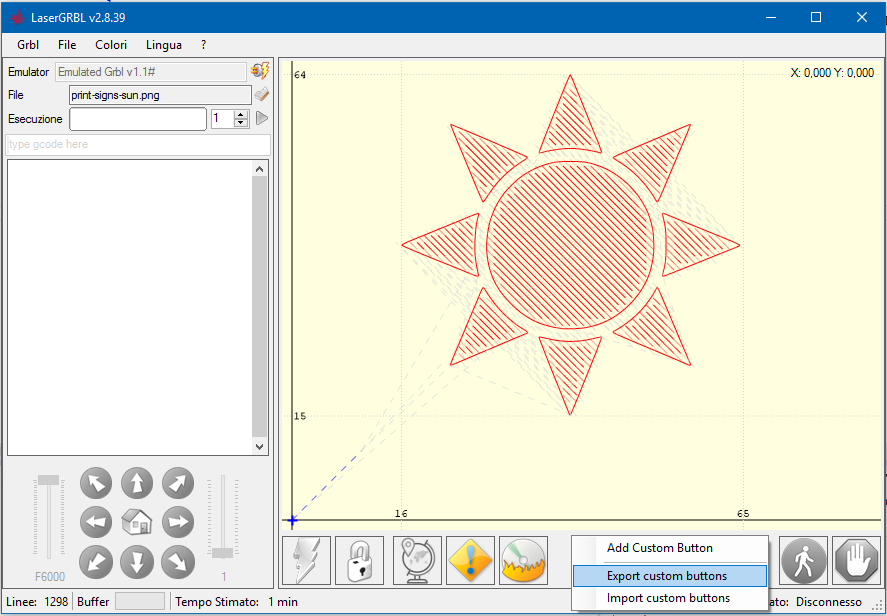Click the walking man resume button
The image size is (887, 616).
[x=803, y=561]
